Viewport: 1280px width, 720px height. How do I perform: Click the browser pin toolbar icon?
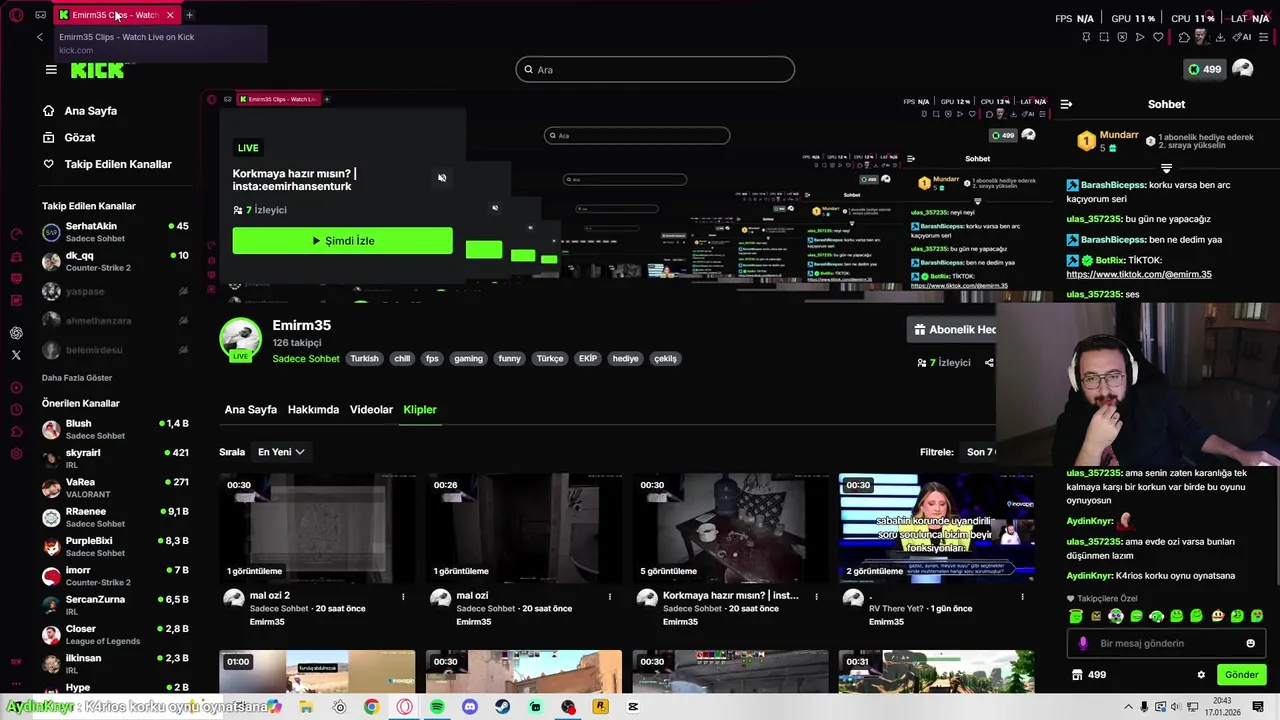click(1086, 37)
